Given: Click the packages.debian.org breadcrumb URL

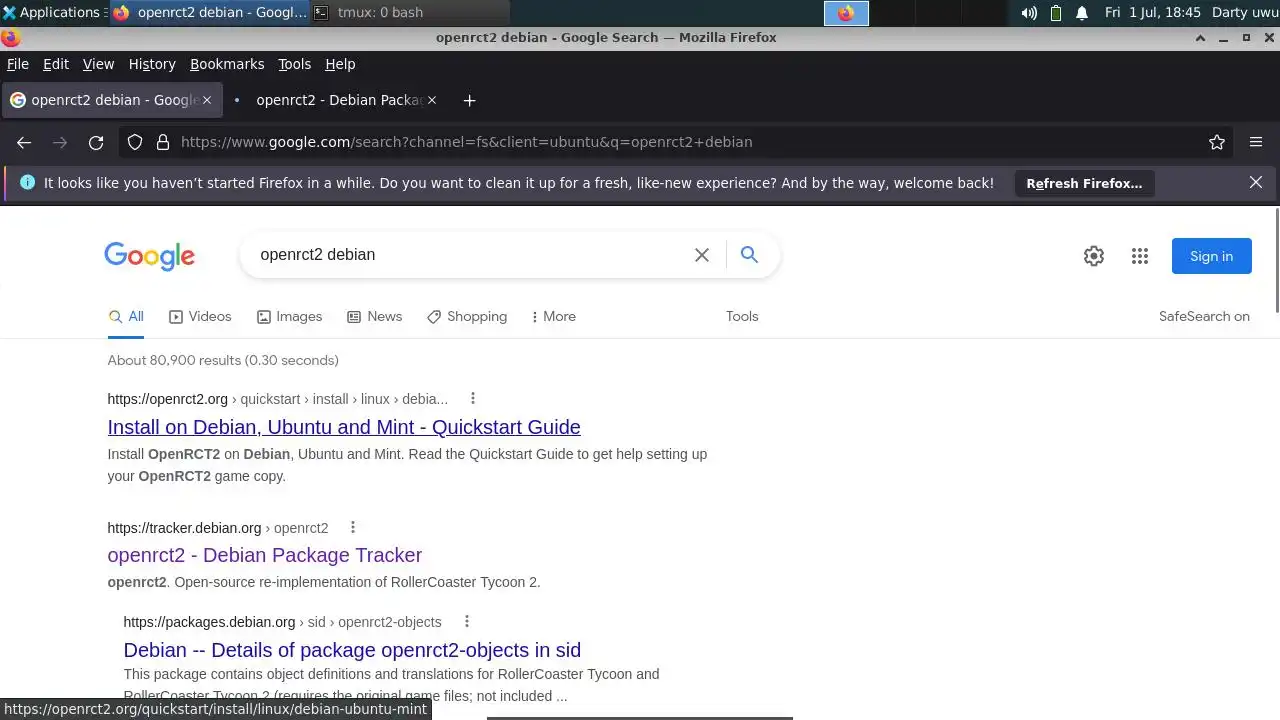Looking at the screenshot, I should click(282, 622).
